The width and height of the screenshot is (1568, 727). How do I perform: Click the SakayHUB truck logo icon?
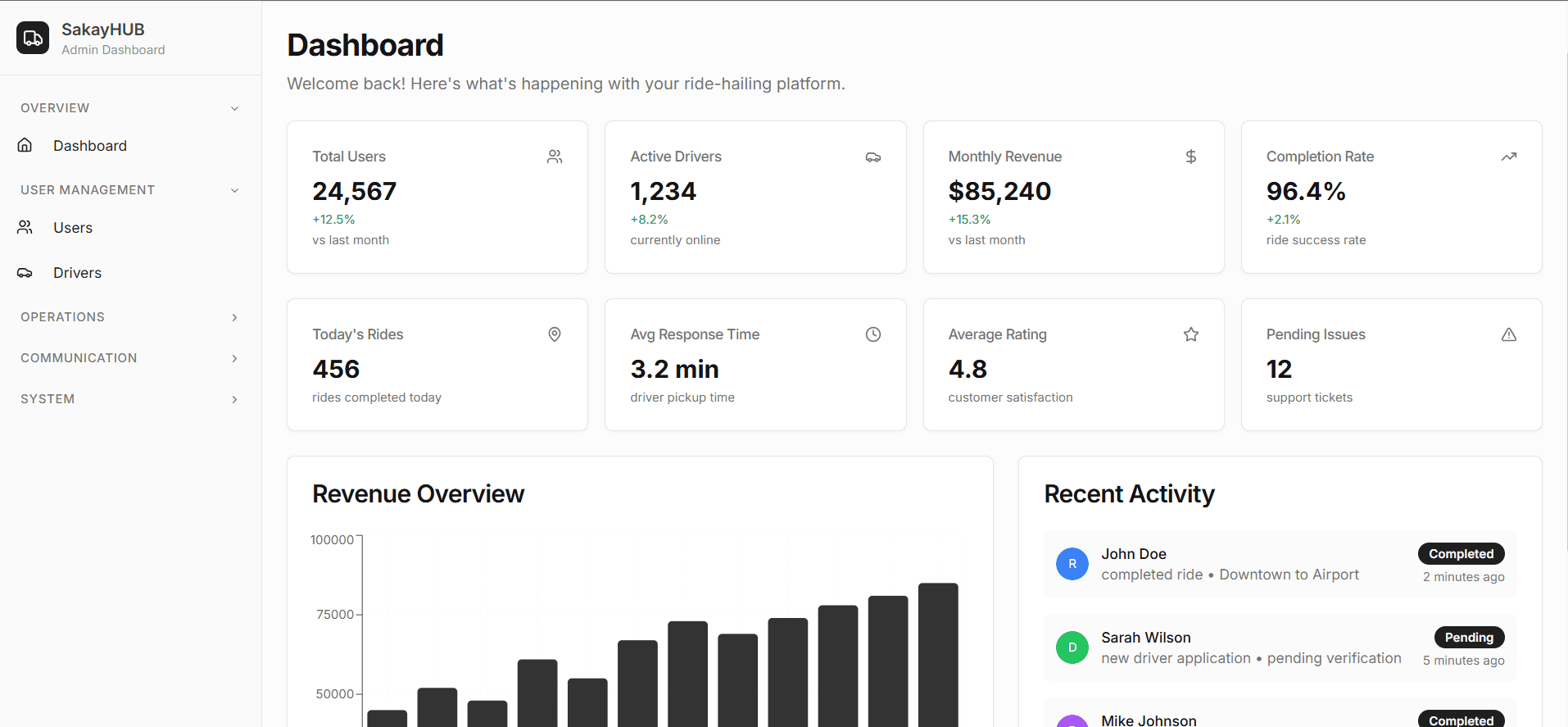[x=33, y=38]
